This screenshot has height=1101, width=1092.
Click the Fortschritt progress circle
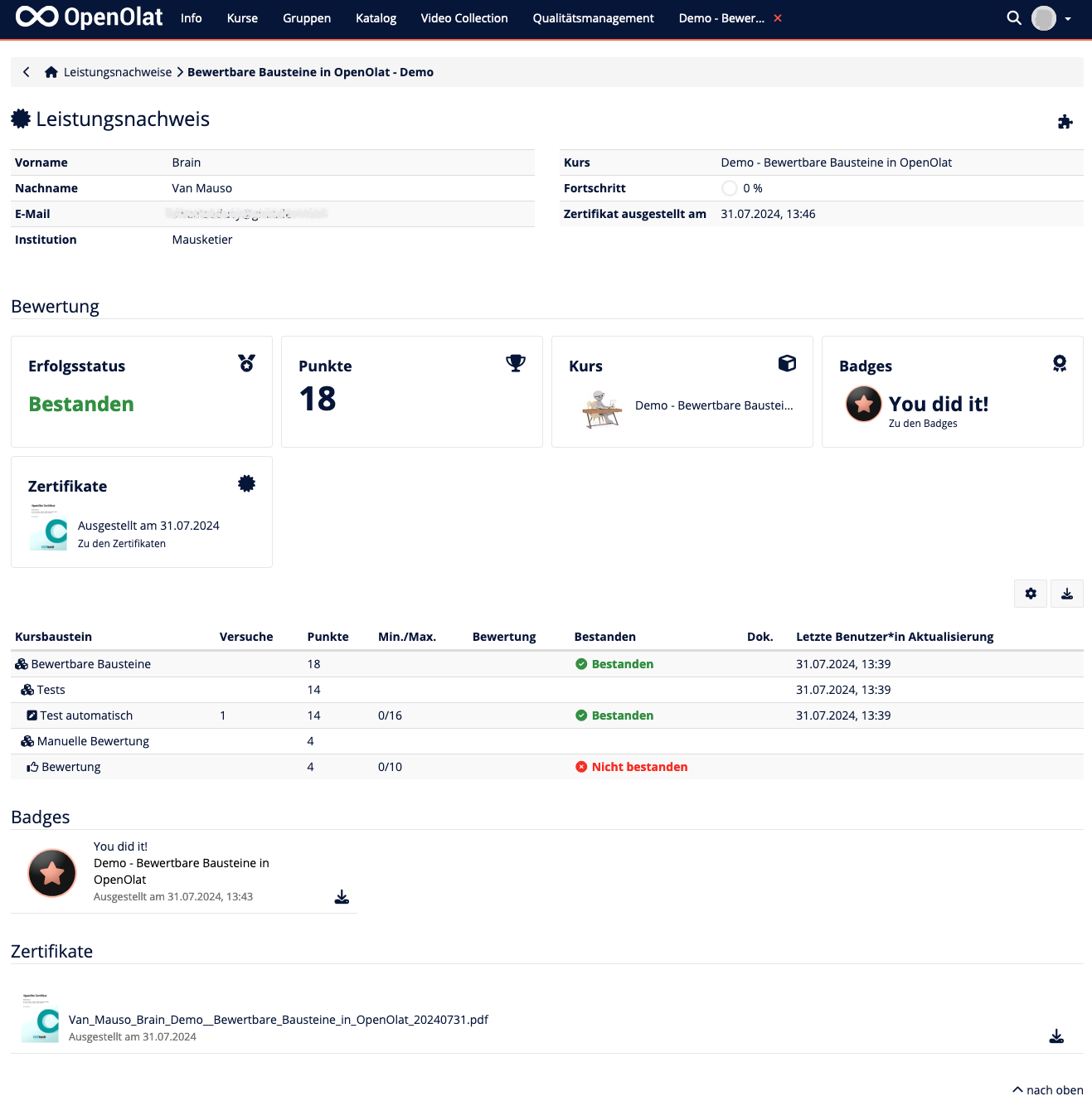click(730, 188)
